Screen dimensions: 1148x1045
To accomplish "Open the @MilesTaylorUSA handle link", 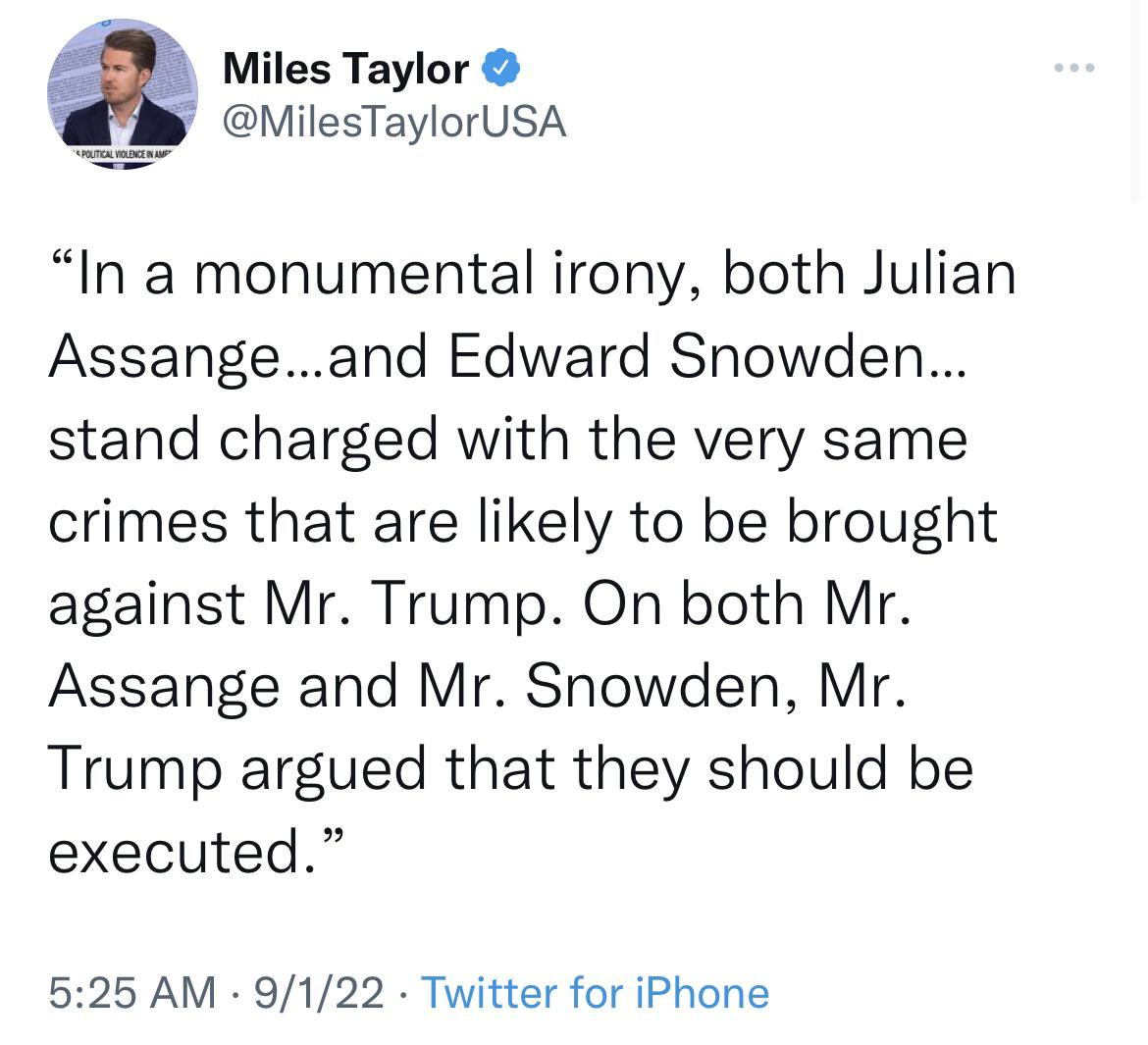I will pyautogui.click(x=394, y=121).
